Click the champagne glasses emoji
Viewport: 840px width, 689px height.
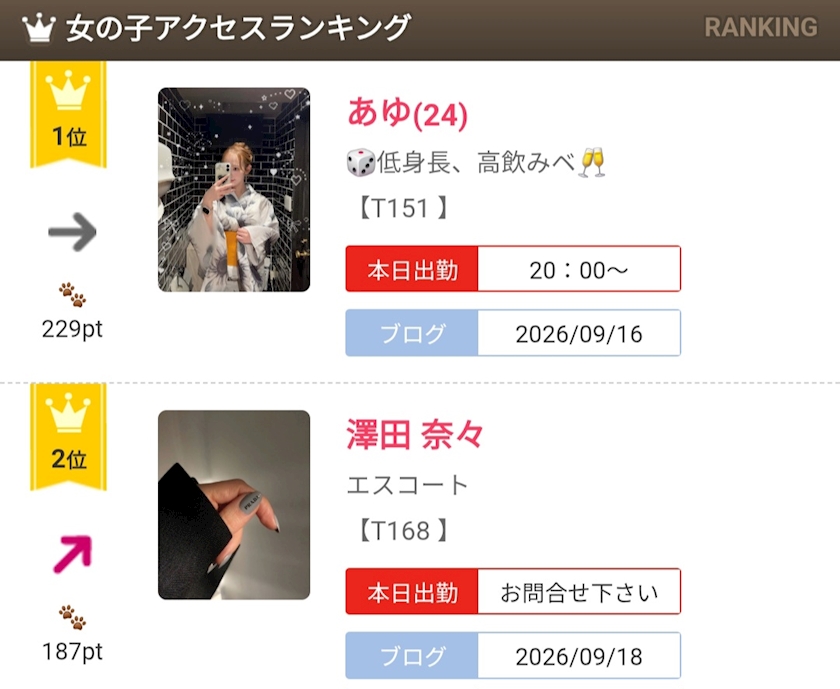(592, 162)
